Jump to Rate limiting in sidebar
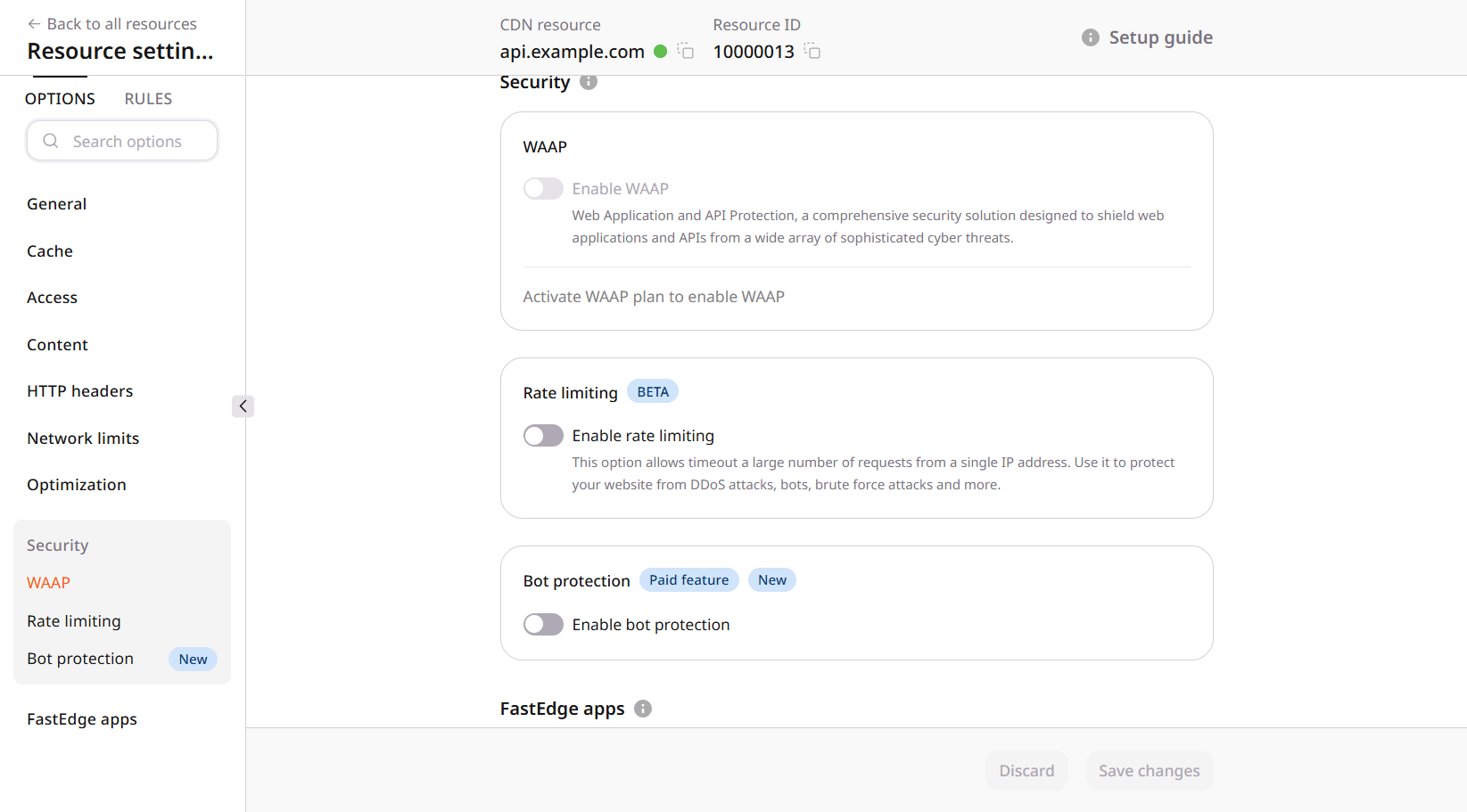Image resolution: width=1467 pixels, height=812 pixels. (x=74, y=621)
